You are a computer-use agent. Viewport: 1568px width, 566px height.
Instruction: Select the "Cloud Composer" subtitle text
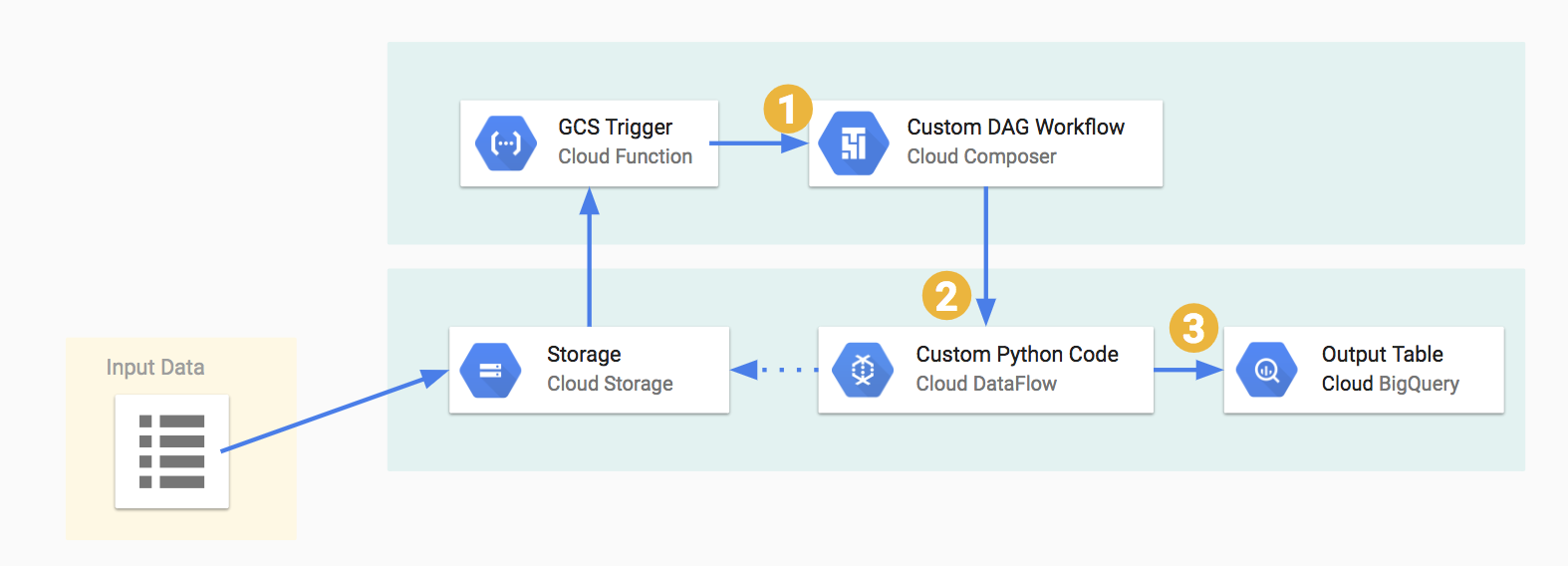(x=981, y=156)
